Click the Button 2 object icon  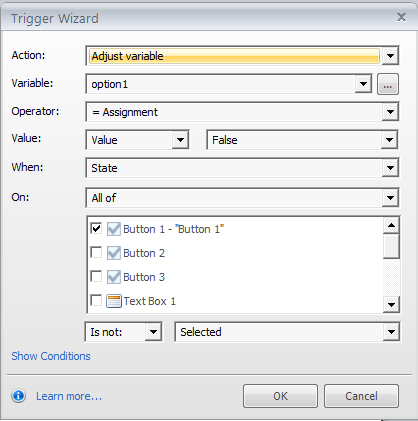114,253
